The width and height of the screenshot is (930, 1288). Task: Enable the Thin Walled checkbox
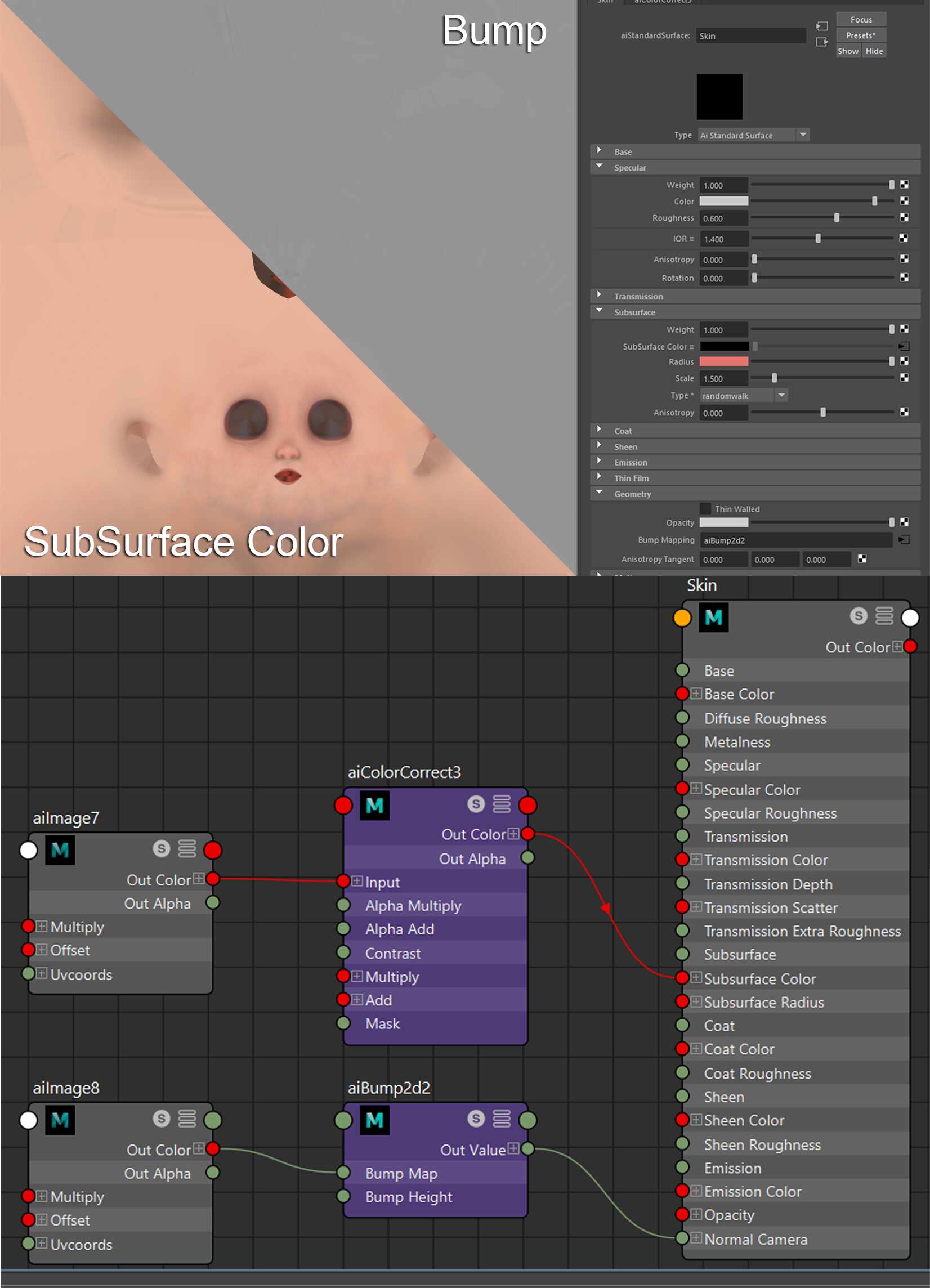point(705,509)
